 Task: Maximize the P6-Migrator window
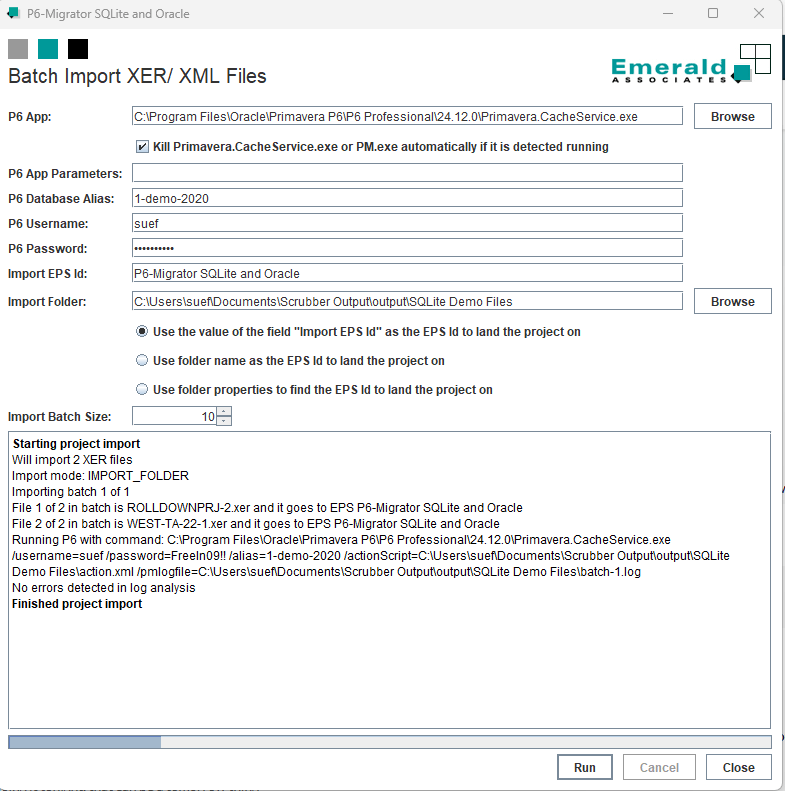tap(713, 14)
